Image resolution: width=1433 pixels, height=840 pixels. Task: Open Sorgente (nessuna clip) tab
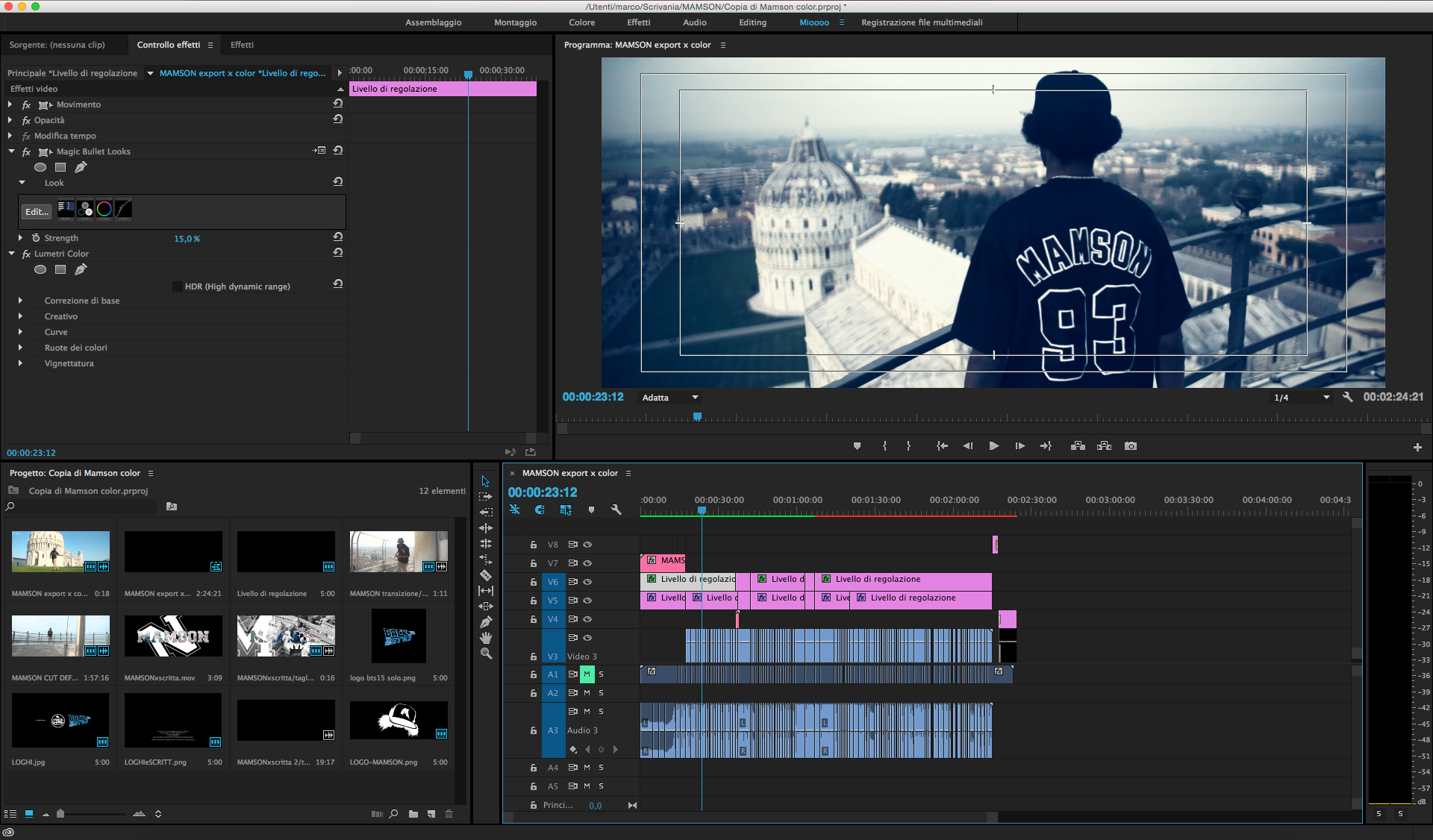pos(57,45)
